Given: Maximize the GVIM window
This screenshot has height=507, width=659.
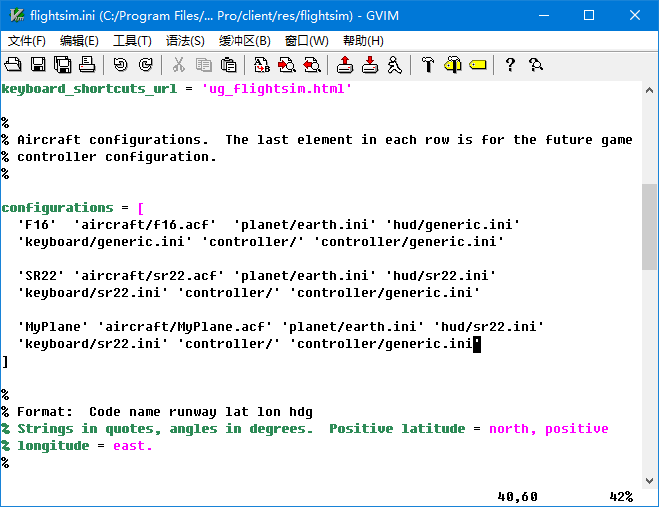Looking at the screenshot, I should pos(589,16).
